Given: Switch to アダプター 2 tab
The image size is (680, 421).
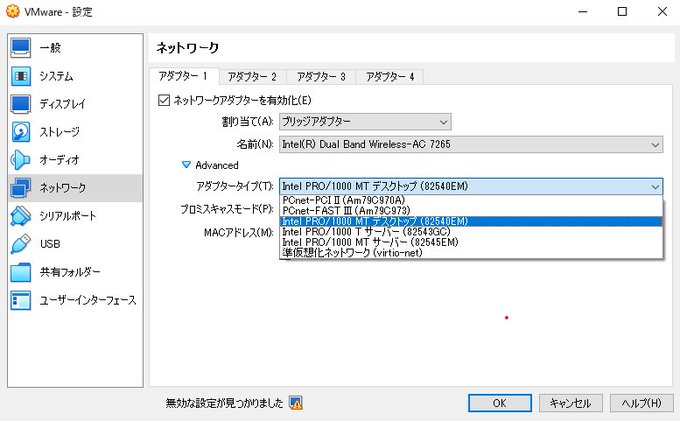Looking at the screenshot, I should click(x=252, y=77).
